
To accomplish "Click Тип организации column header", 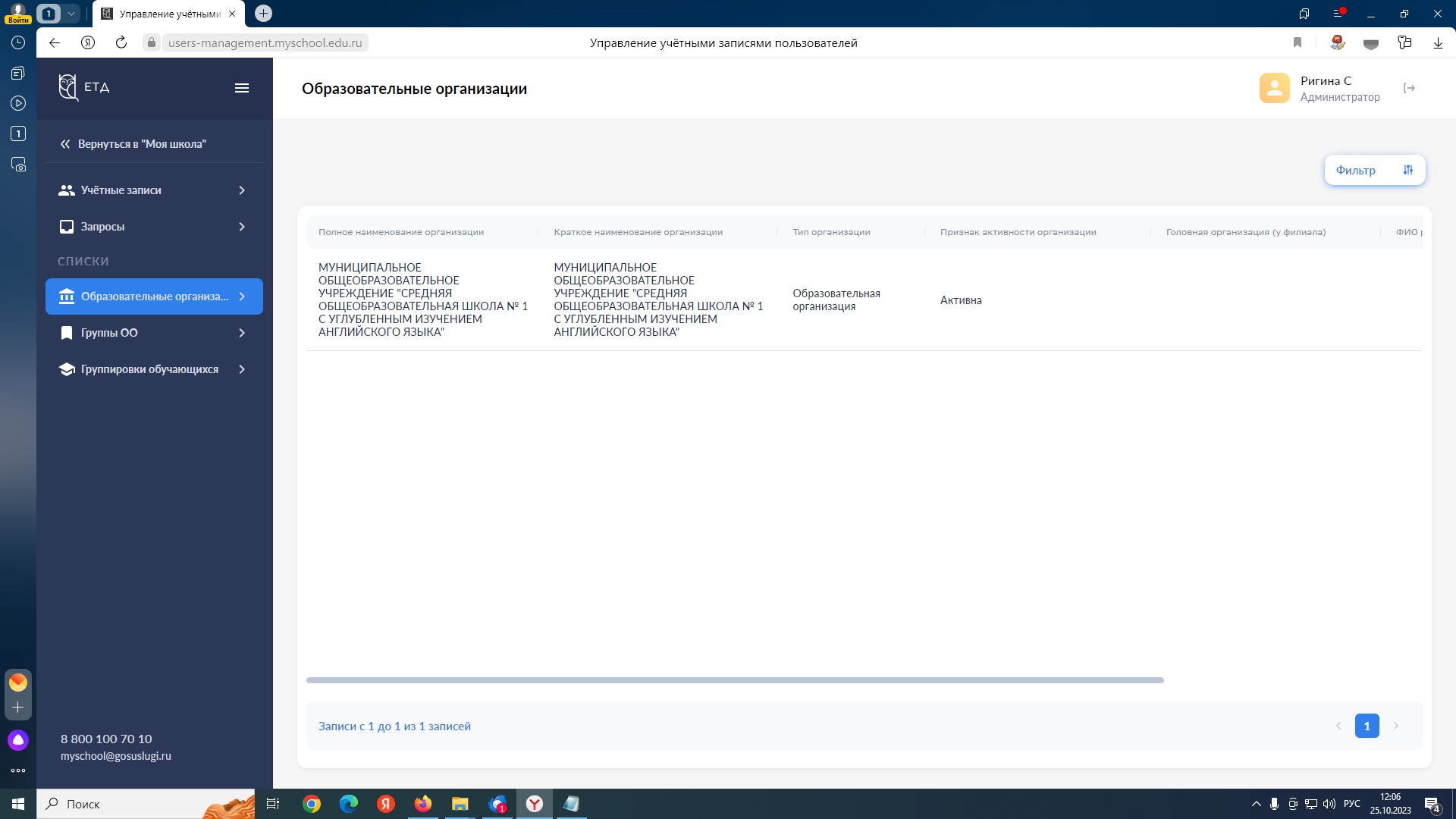I will pos(831,232).
